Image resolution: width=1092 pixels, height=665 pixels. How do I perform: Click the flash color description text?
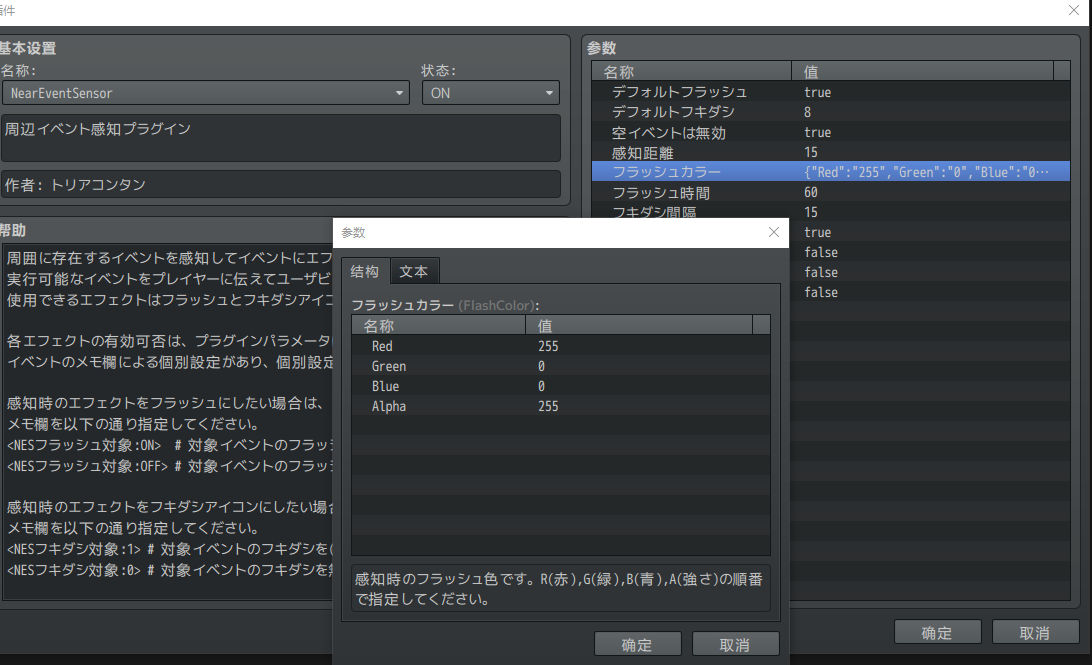point(559,588)
